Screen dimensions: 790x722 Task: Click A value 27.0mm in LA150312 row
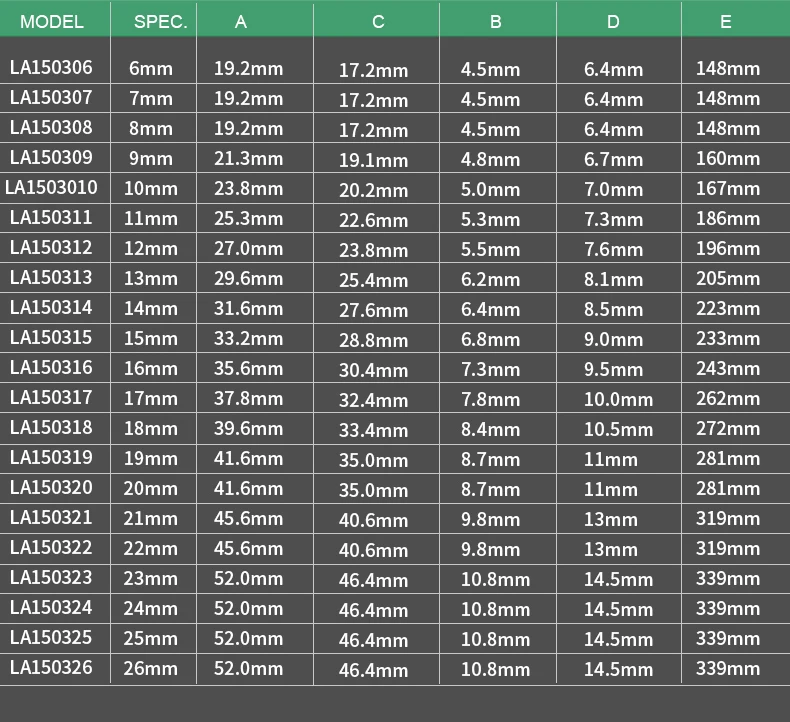(248, 248)
